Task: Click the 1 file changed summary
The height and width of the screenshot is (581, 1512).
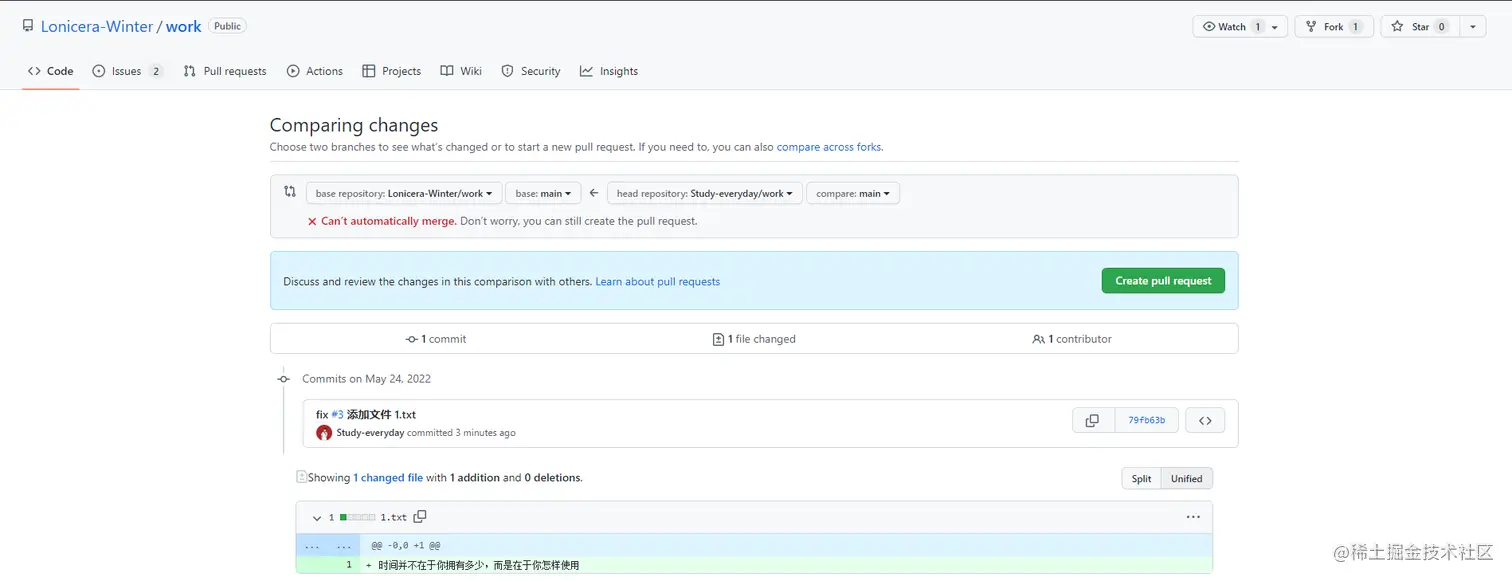Action: (x=754, y=339)
